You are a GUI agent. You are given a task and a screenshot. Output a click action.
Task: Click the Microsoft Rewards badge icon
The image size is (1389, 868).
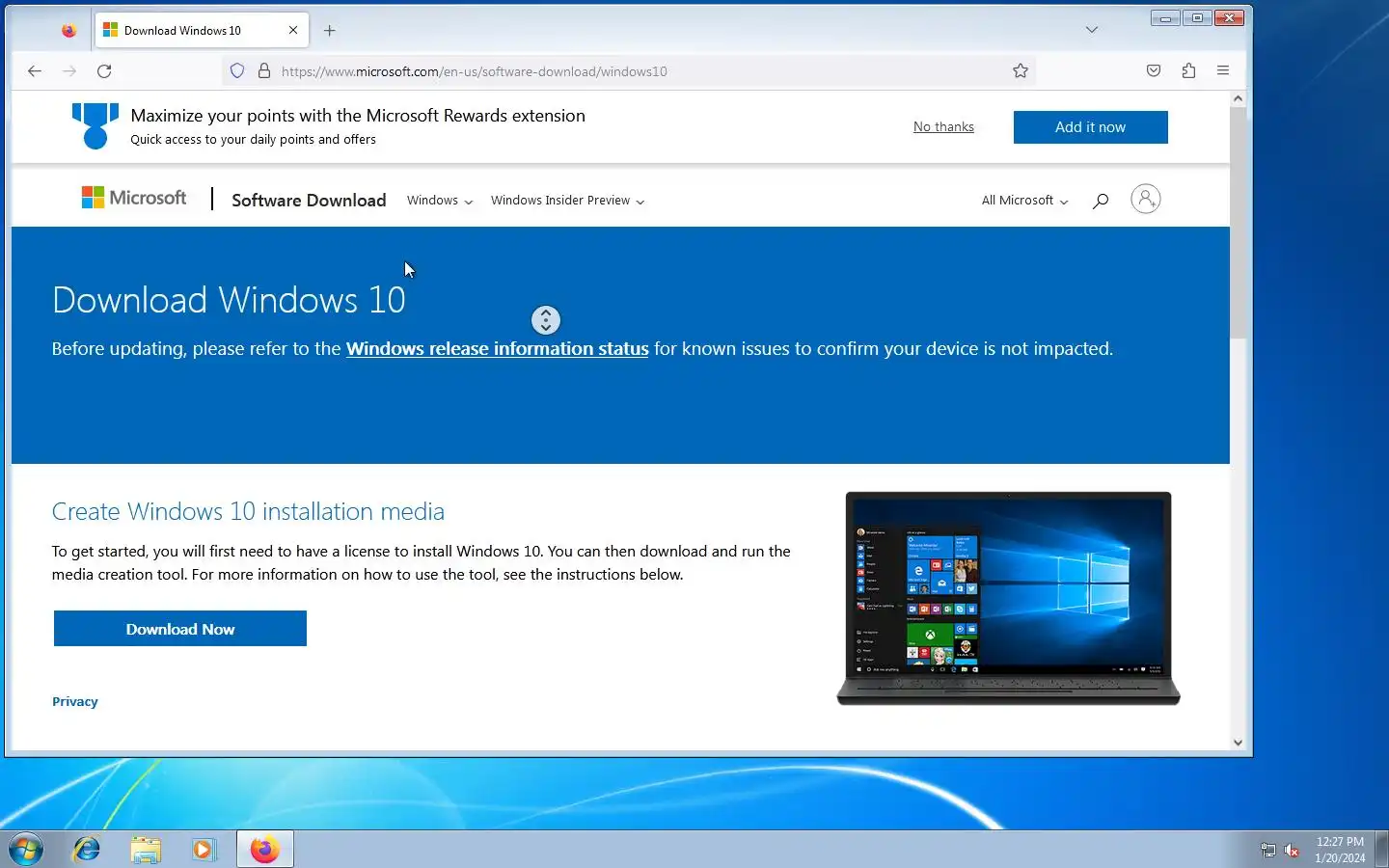(x=95, y=126)
